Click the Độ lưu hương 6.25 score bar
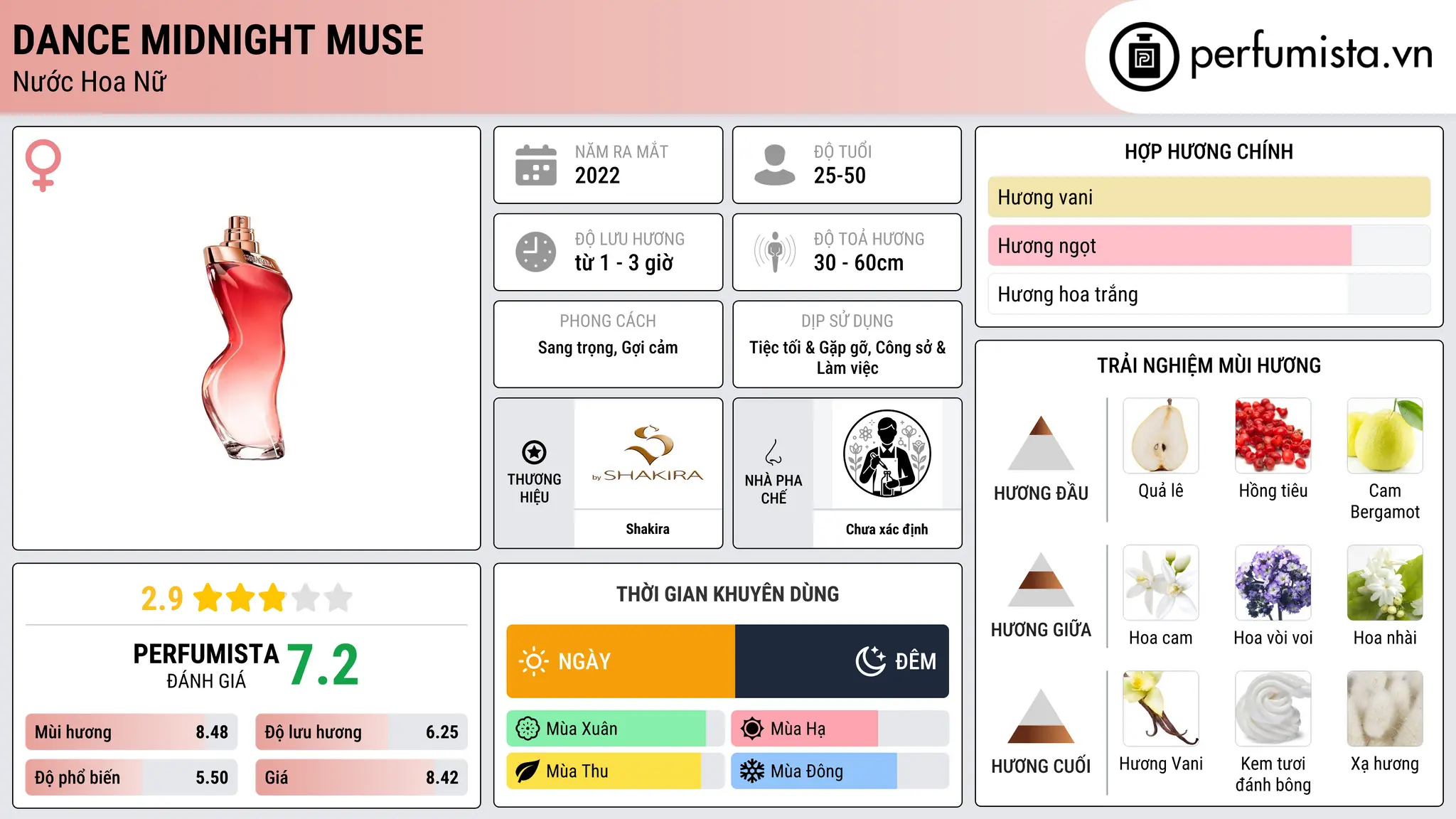The width and height of the screenshot is (1456, 819). click(x=362, y=732)
